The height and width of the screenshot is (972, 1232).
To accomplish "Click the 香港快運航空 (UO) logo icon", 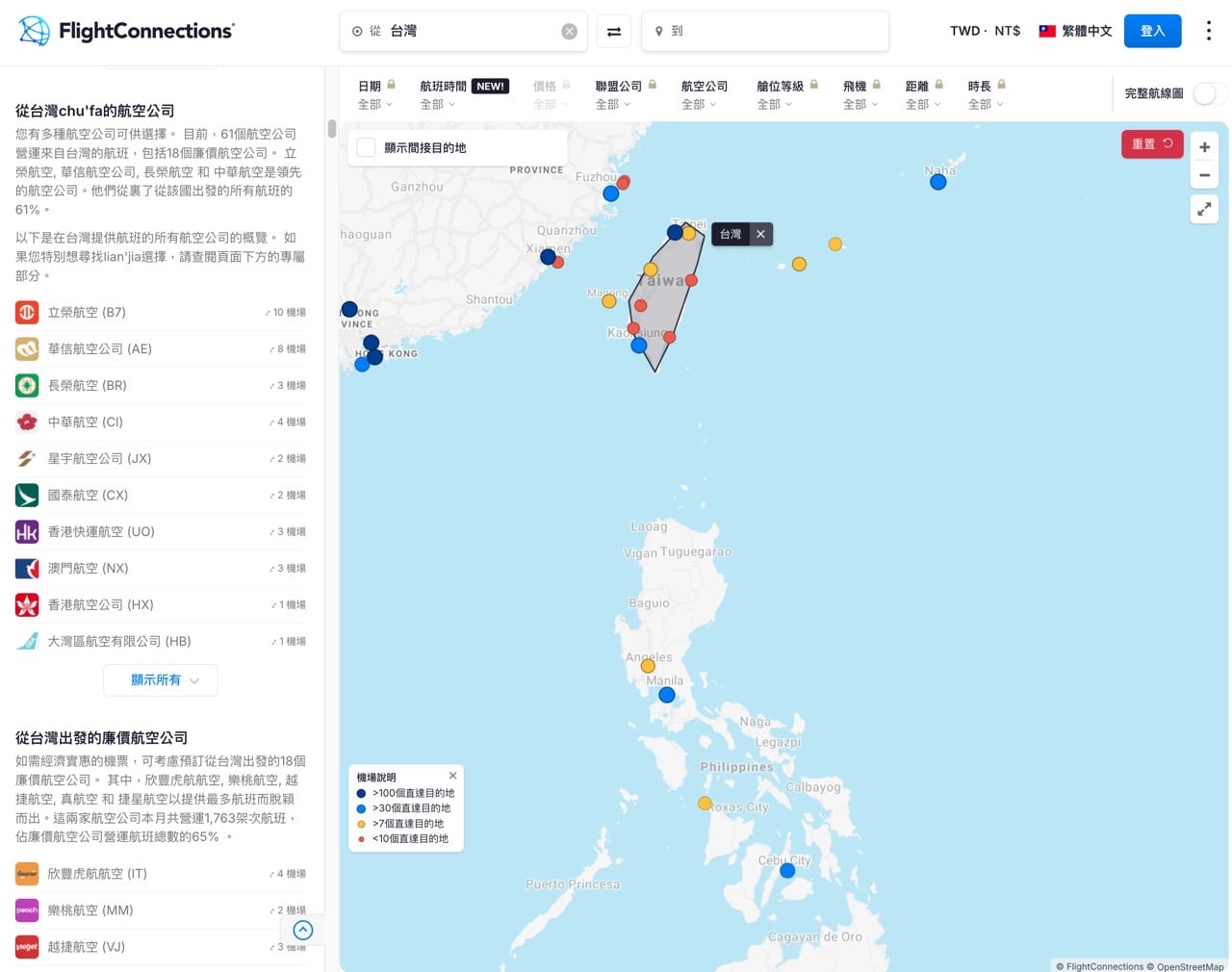I will click(x=27, y=531).
